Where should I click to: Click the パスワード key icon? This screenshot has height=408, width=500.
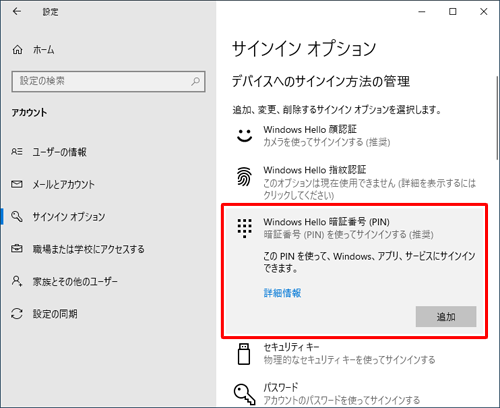244,394
